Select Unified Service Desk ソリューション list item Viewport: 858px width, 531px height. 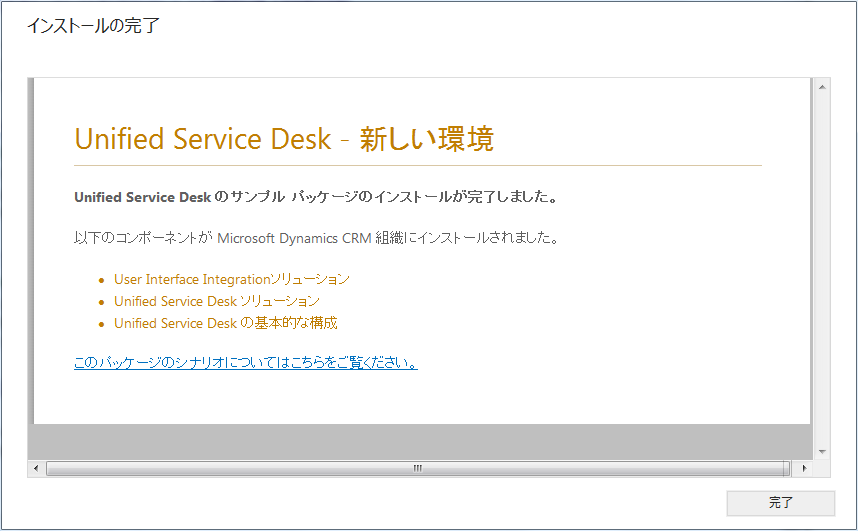pyautogui.click(x=217, y=301)
